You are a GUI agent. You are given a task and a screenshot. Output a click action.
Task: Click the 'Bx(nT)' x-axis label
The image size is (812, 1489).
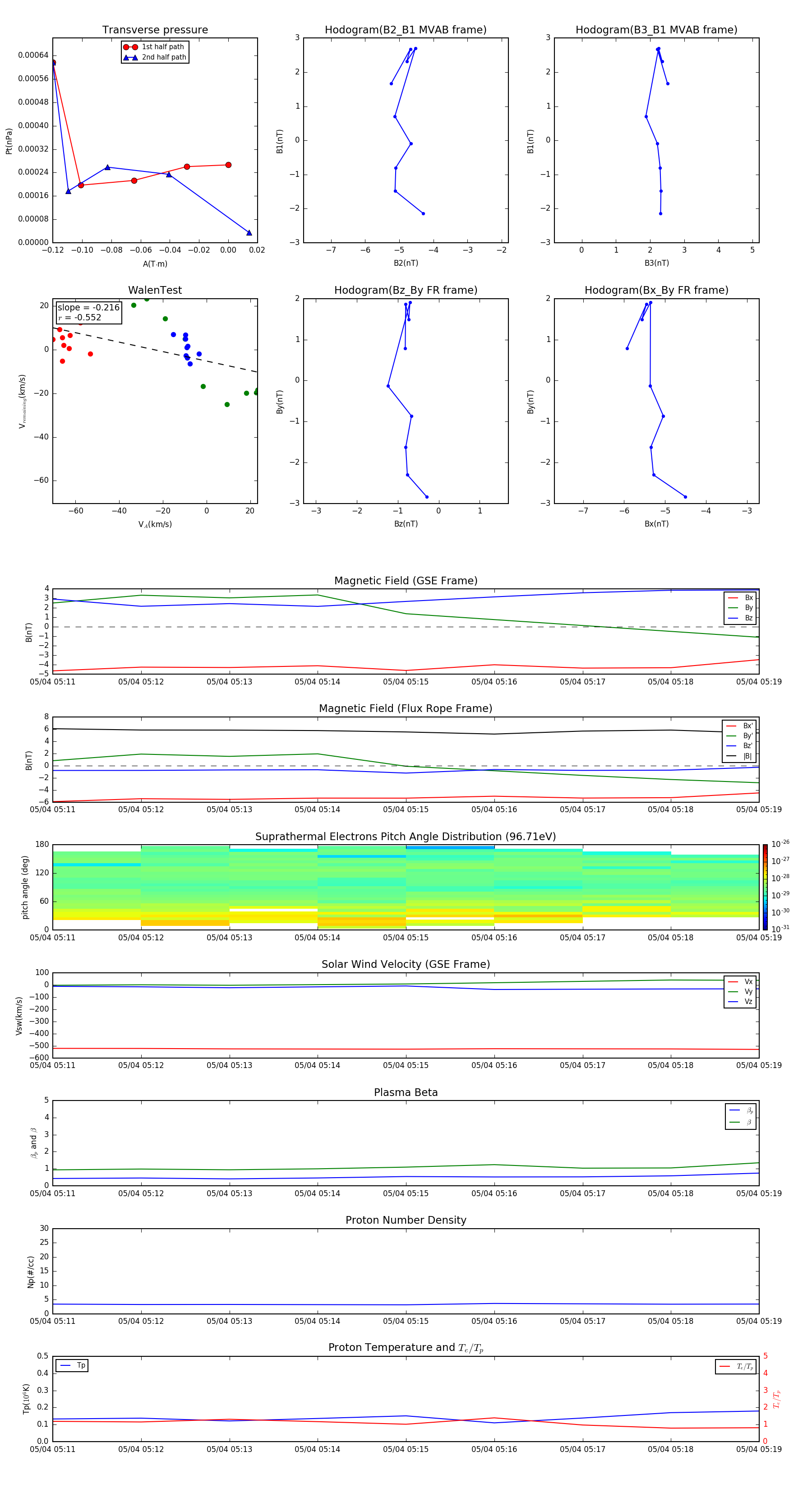[x=656, y=524]
